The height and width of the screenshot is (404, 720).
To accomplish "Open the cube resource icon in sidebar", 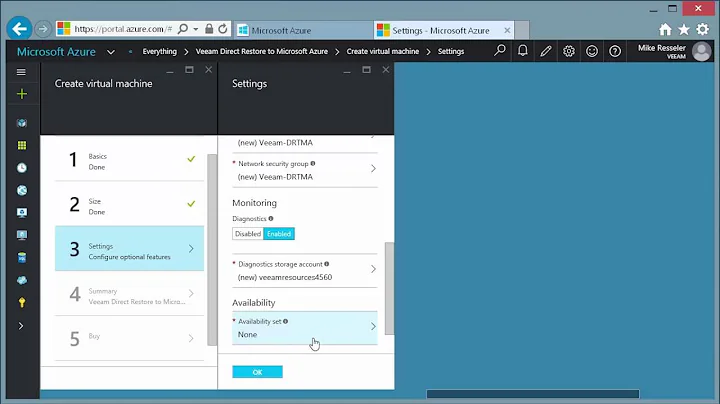I will click(22, 123).
